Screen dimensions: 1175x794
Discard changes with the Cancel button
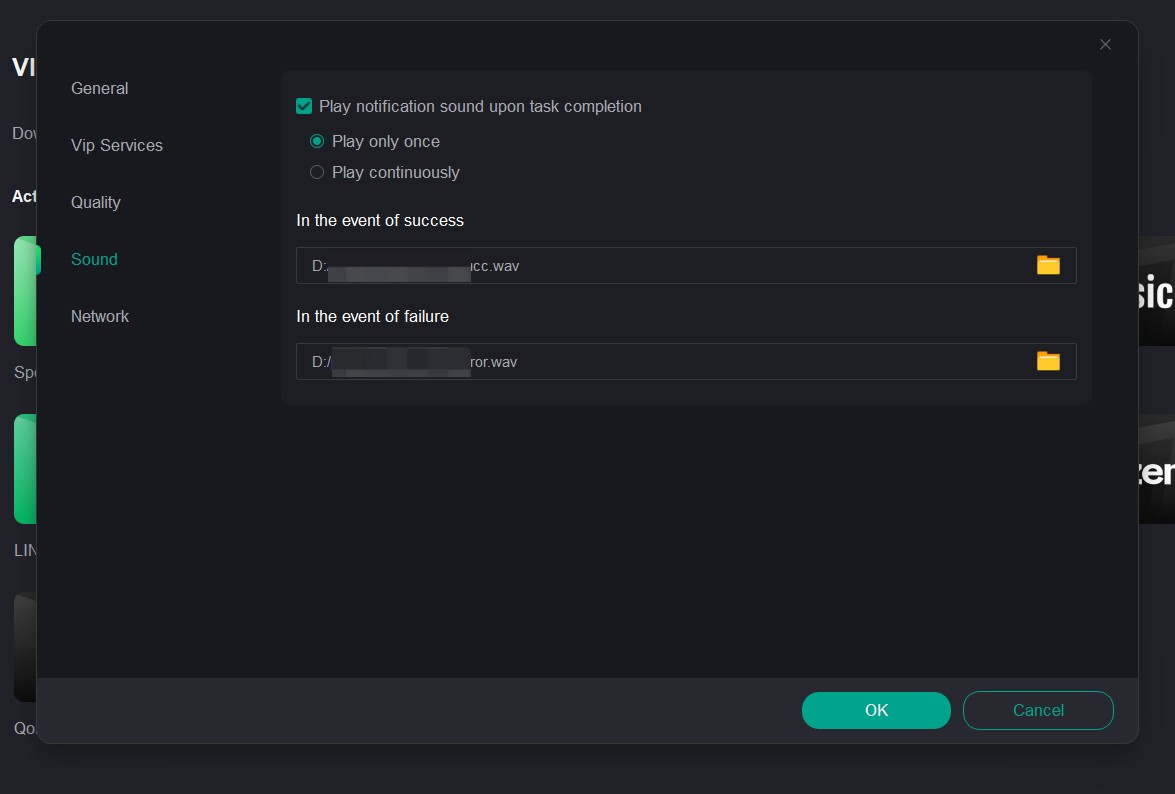point(1038,710)
